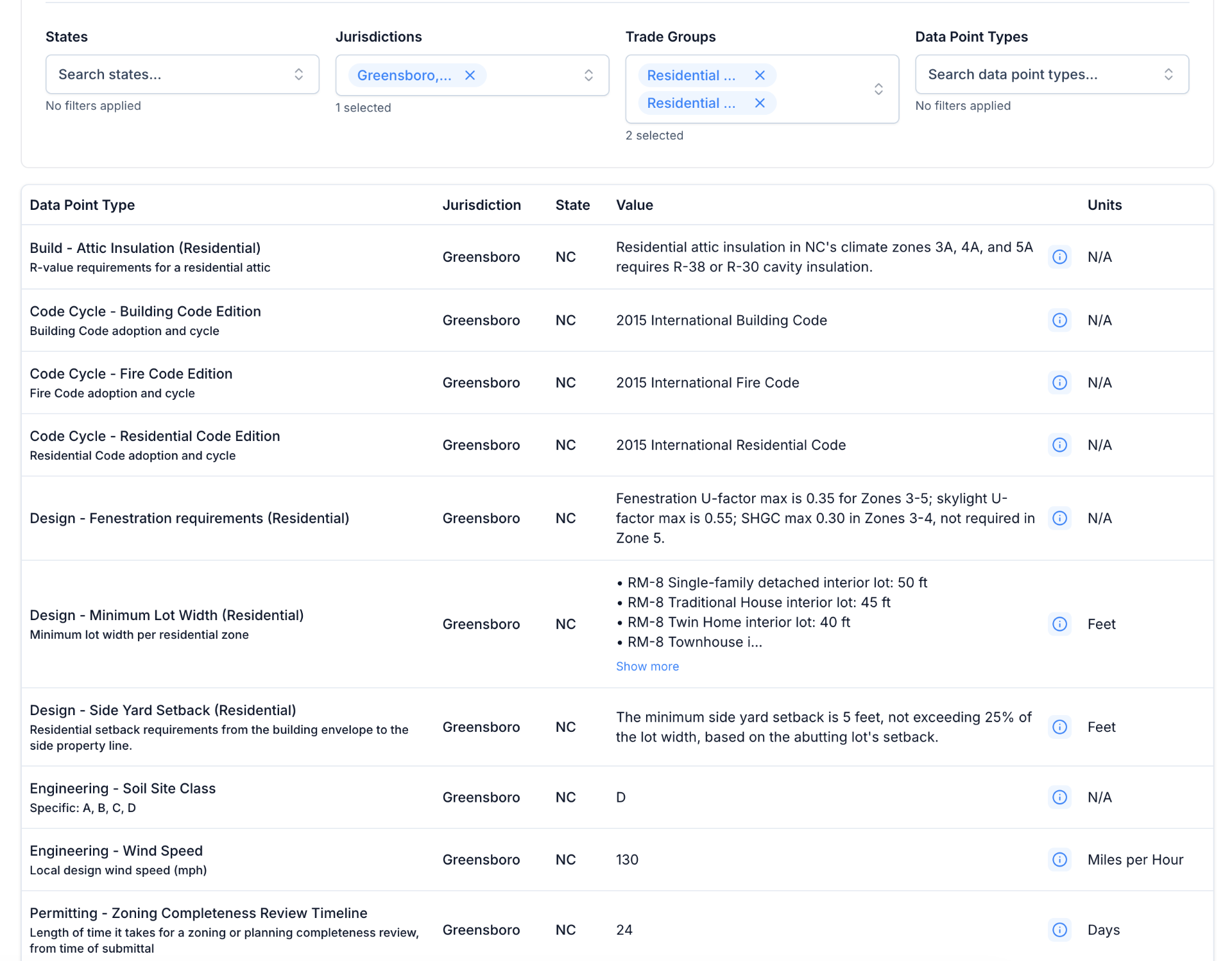1232x961 pixels.
Task: Click the info icon for Fire Code Edition
Action: click(1059, 383)
